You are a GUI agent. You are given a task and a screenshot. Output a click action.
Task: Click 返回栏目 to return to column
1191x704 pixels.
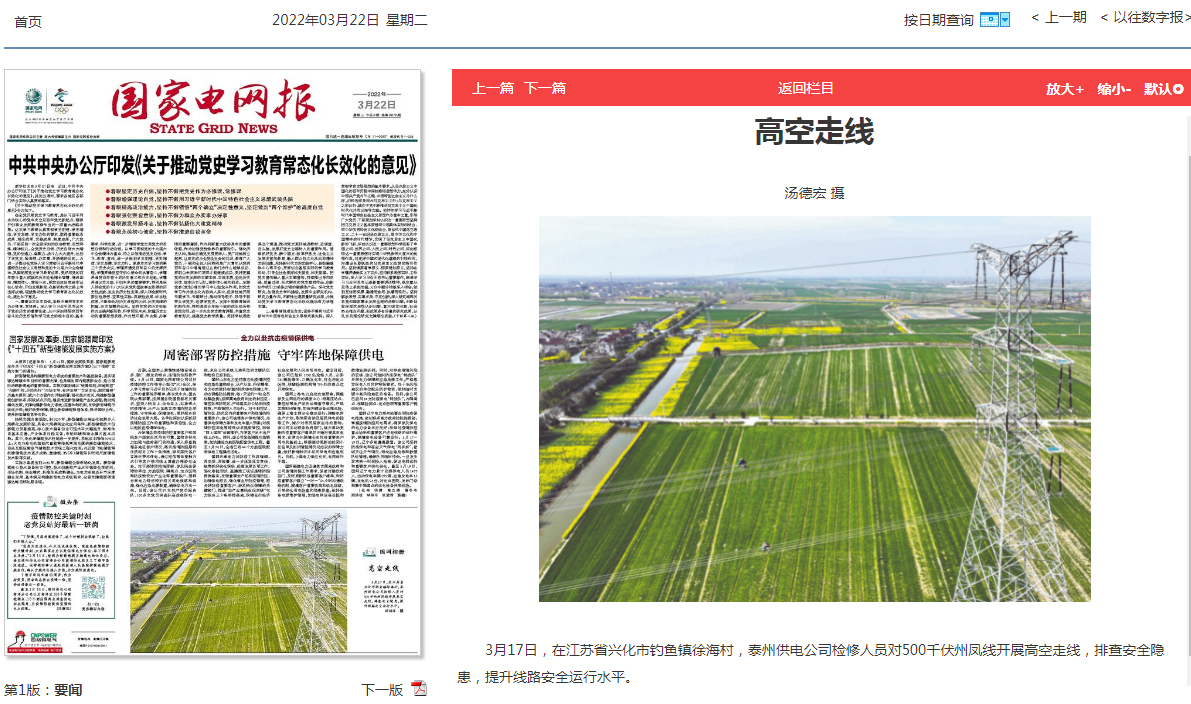(x=806, y=88)
